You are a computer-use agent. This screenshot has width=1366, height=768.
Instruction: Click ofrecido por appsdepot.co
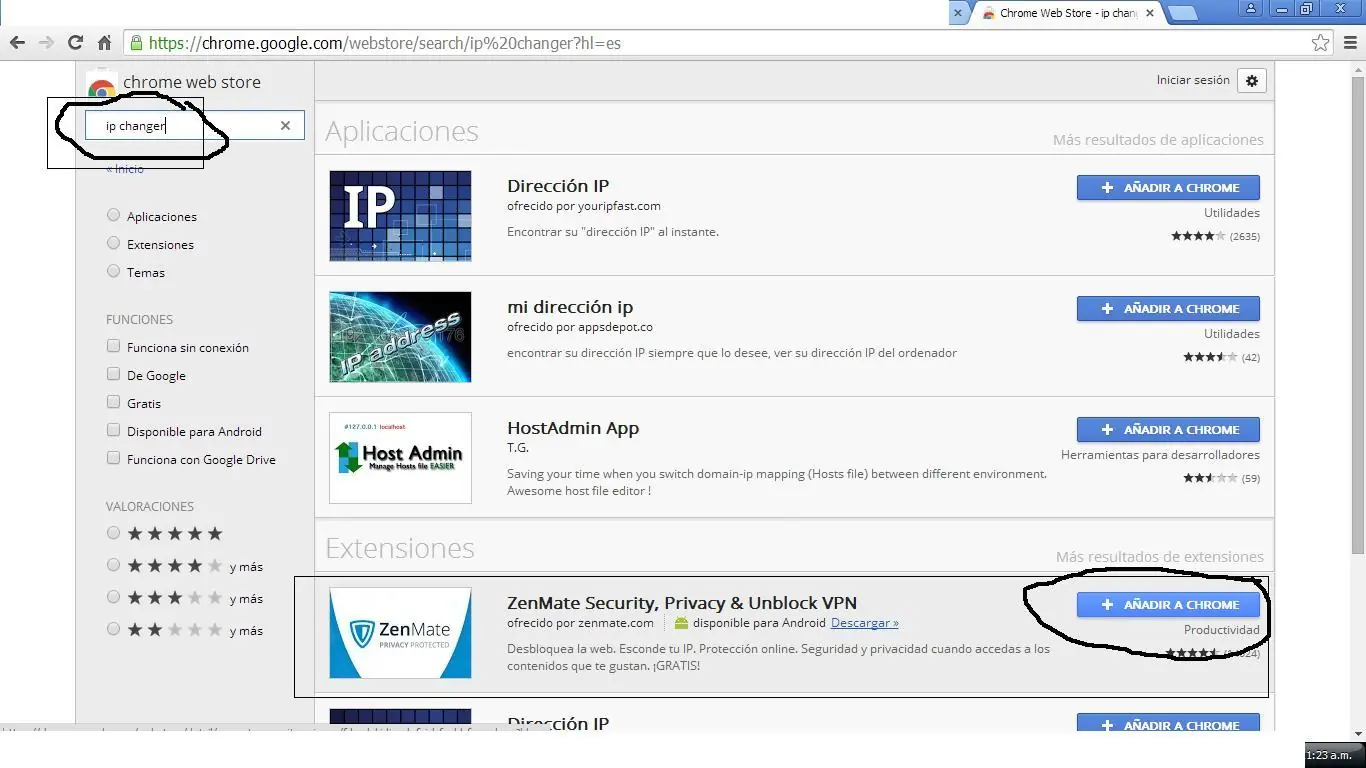[580, 327]
